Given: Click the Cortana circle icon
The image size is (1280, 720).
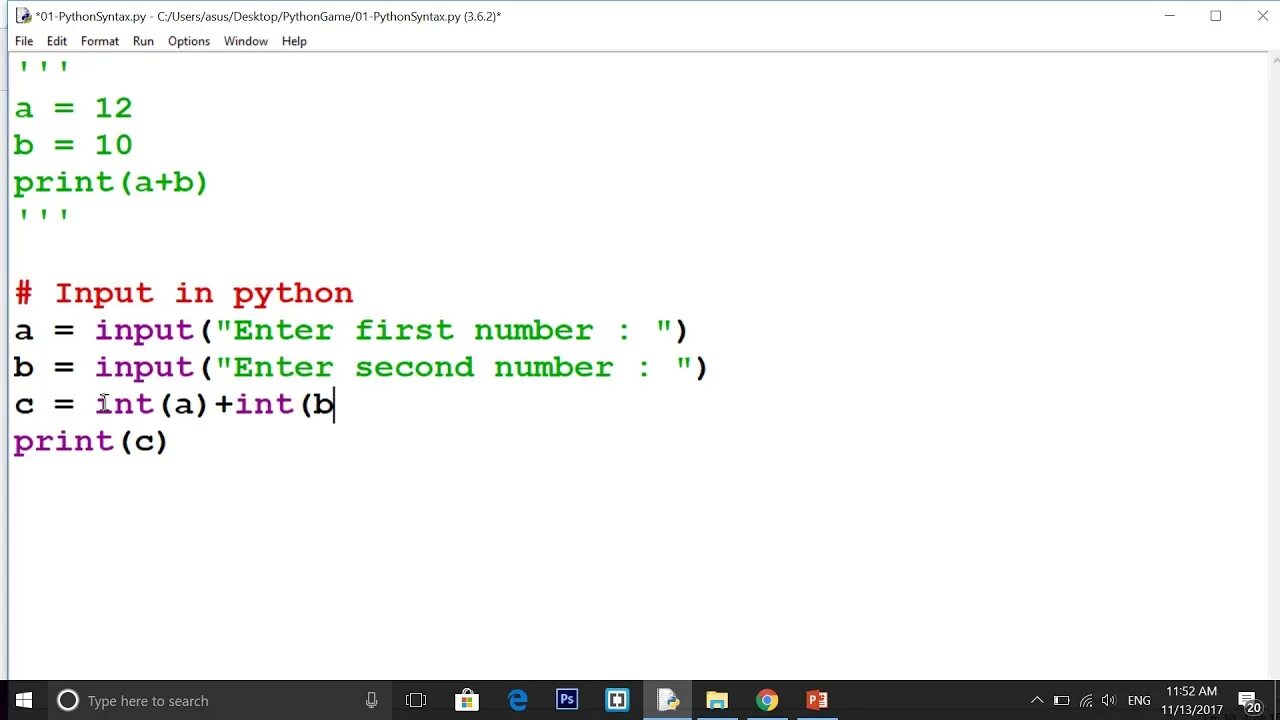Looking at the screenshot, I should (x=68, y=700).
